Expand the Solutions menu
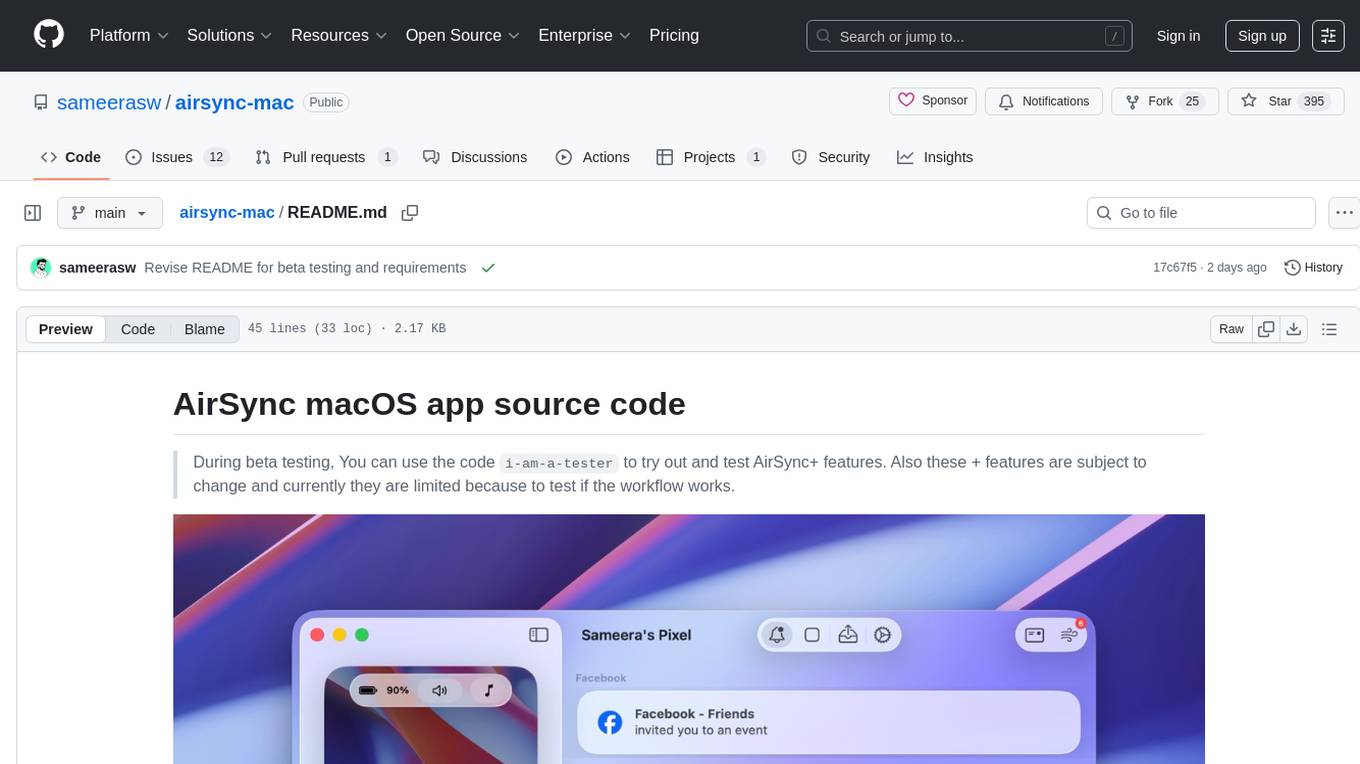The height and width of the screenshot is (764, 1360). (230, 35)
